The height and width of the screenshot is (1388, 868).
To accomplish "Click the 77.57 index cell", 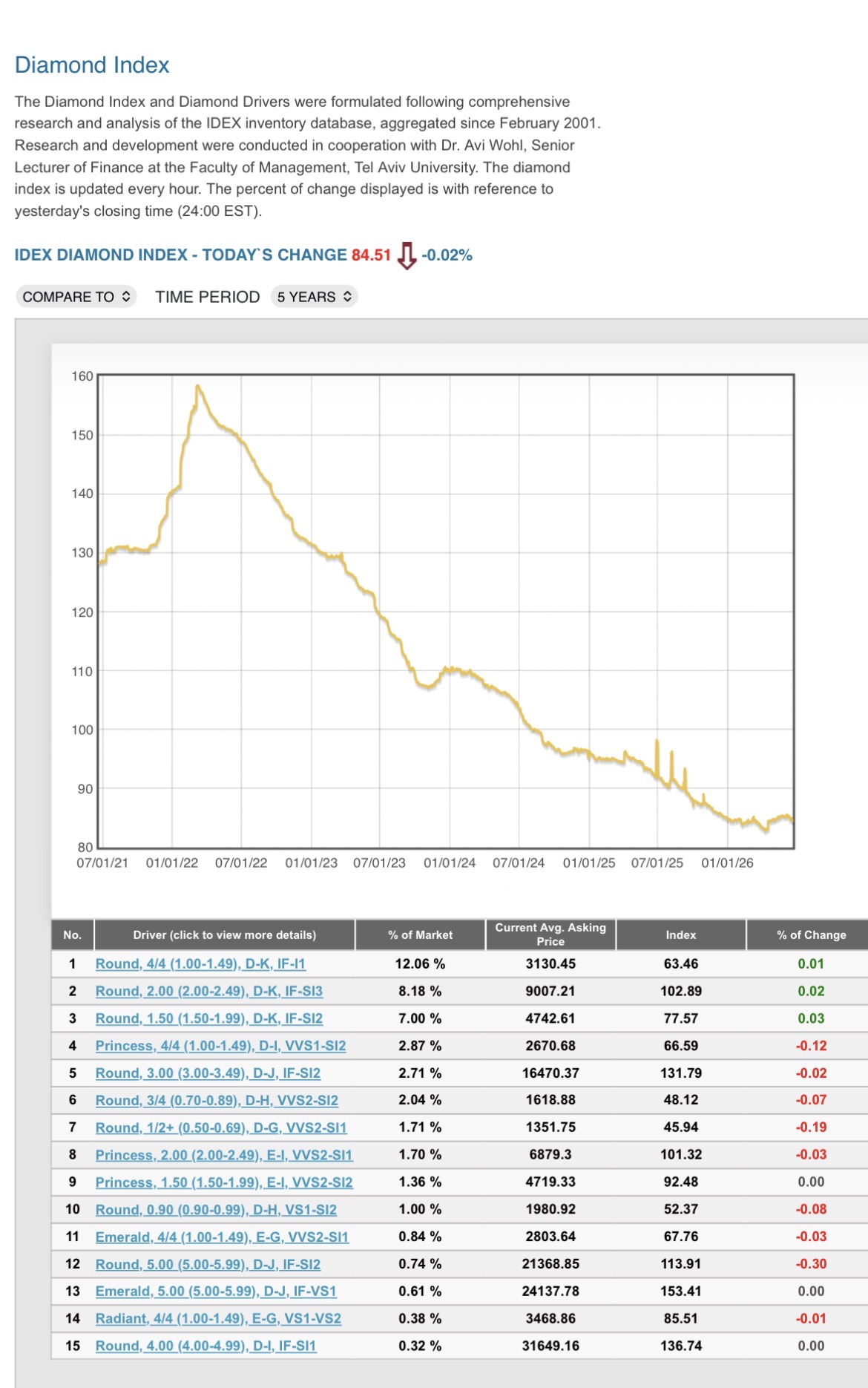I will pos(681,1019).
